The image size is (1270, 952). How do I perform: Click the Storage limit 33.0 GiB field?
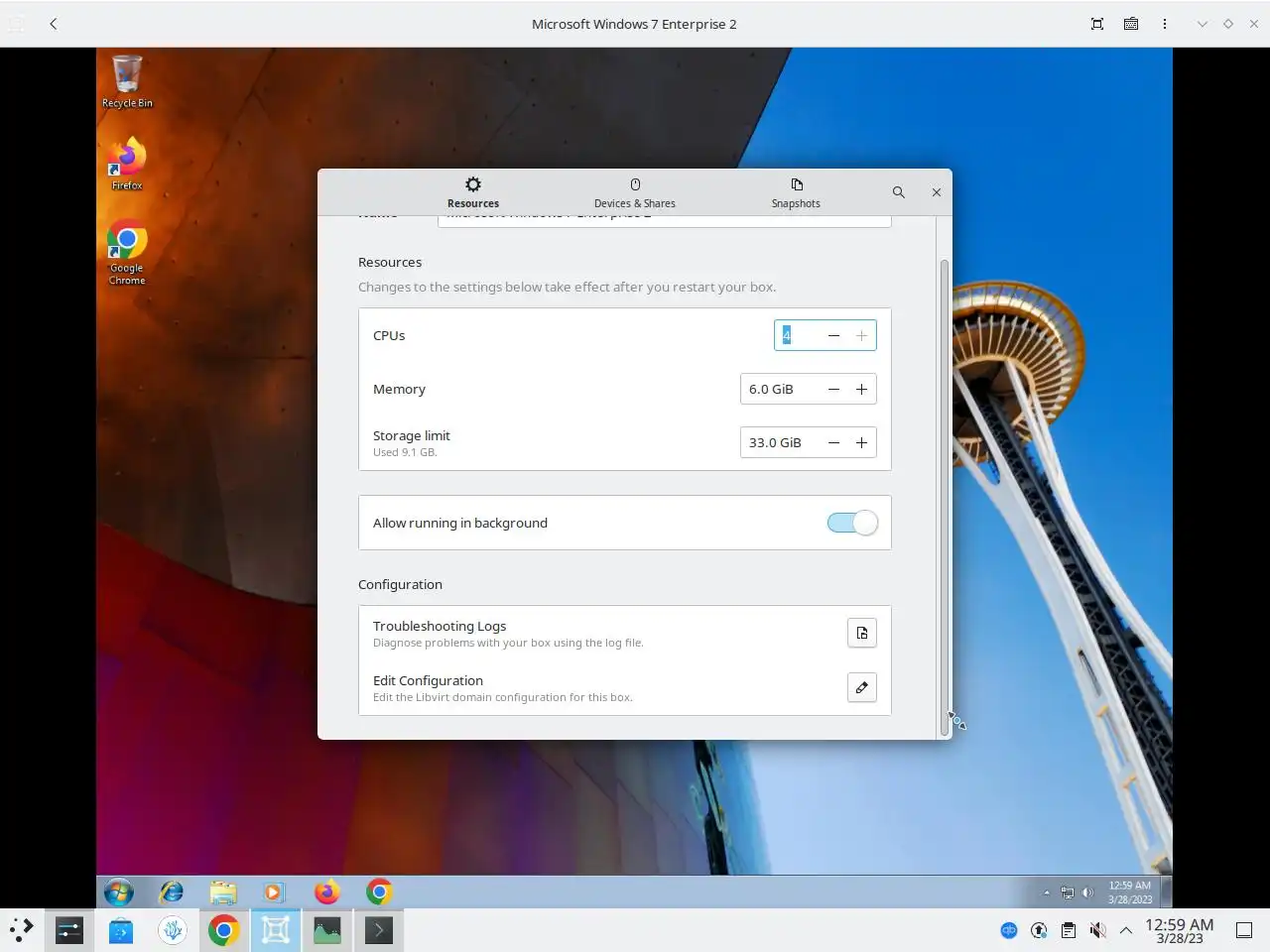[780, 442]
